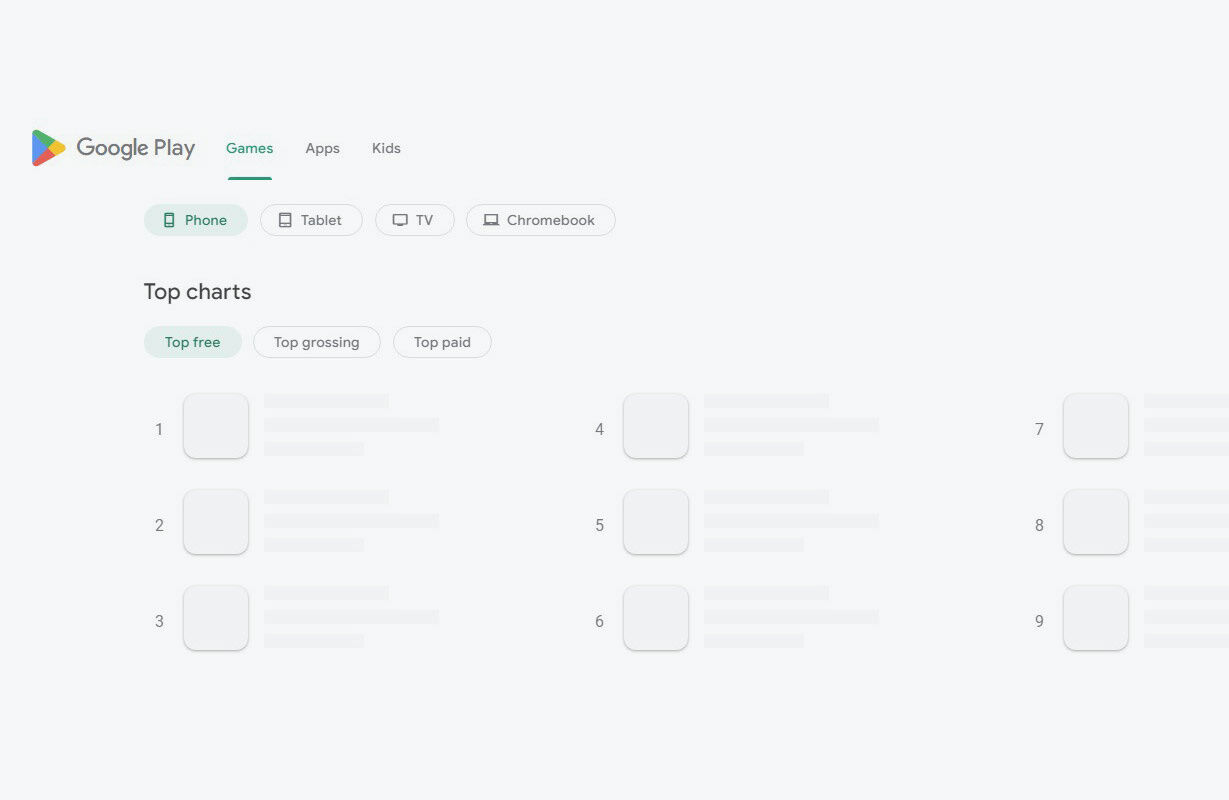Open the app icon ranked 3
The width and height of the screenshot is (1229, 800).
tap(216, 618)
